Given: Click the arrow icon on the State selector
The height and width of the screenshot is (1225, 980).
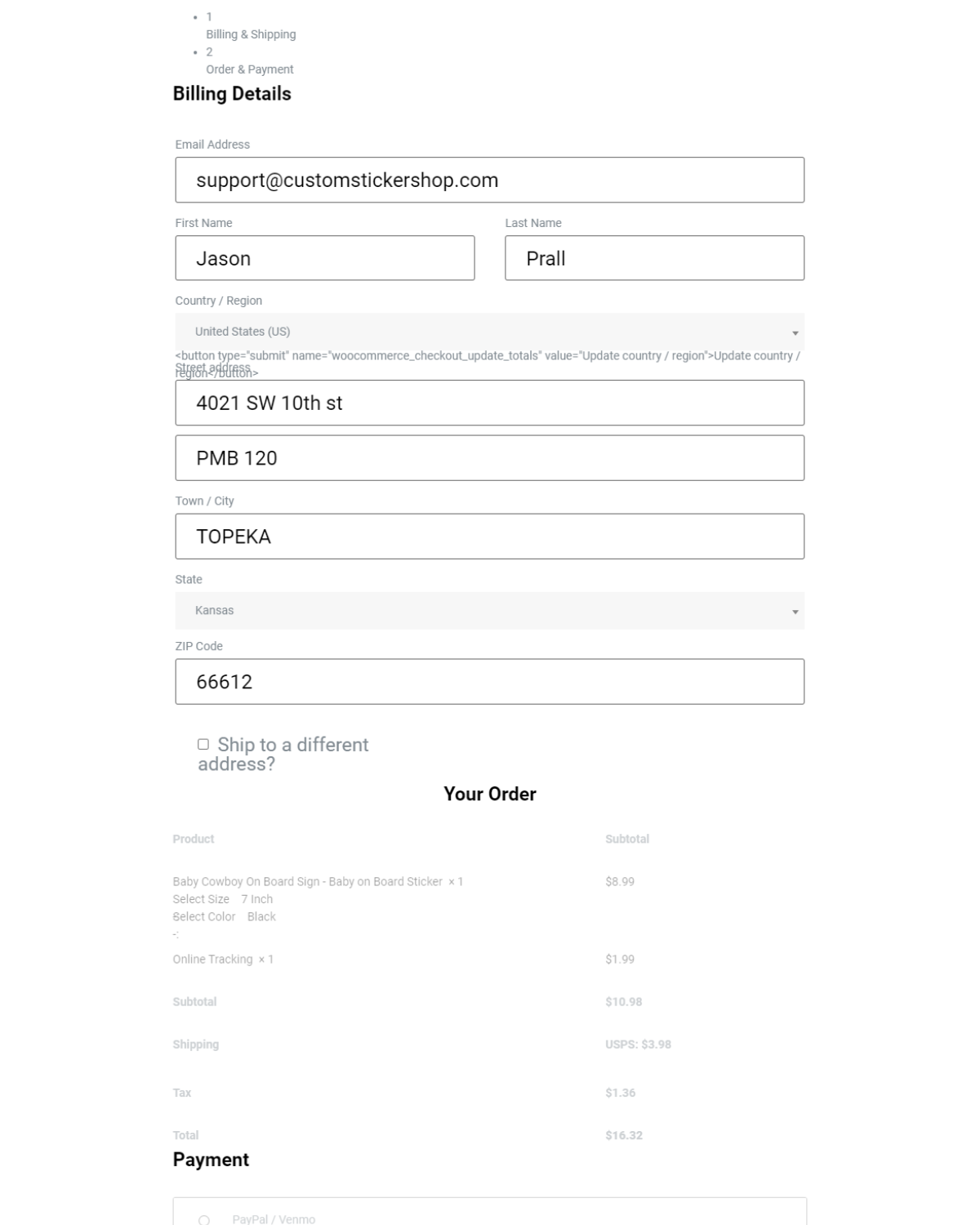Looking at the screenshot, I should point(795,612).
